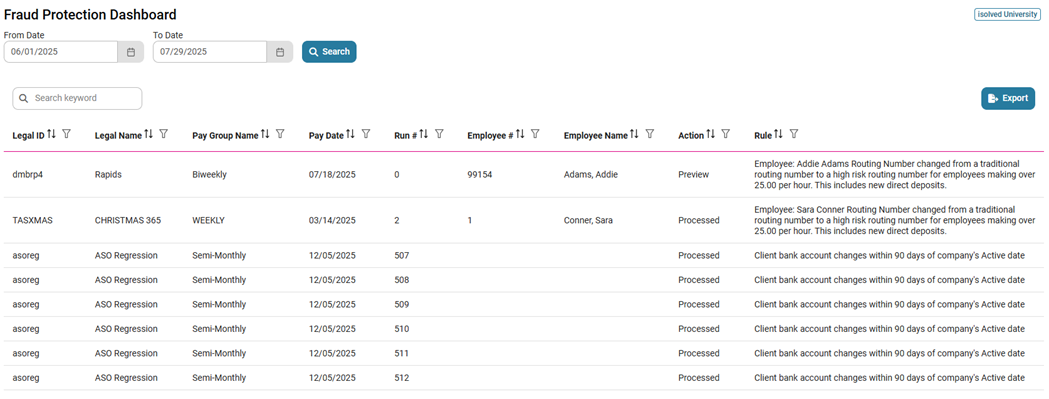Click the To Date text field
Screen dimensions: 1049x399
(x=210, y=52)
